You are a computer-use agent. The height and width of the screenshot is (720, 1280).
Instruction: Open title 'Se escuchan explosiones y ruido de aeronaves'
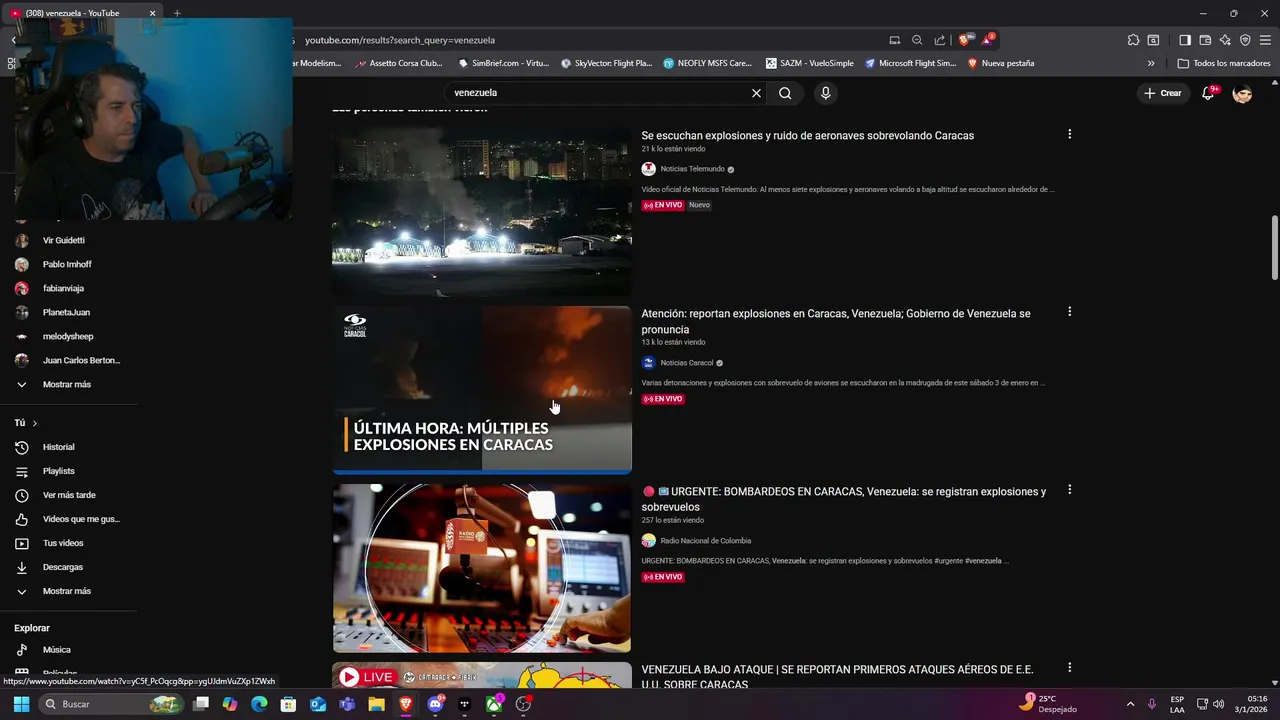pos(807,136)
